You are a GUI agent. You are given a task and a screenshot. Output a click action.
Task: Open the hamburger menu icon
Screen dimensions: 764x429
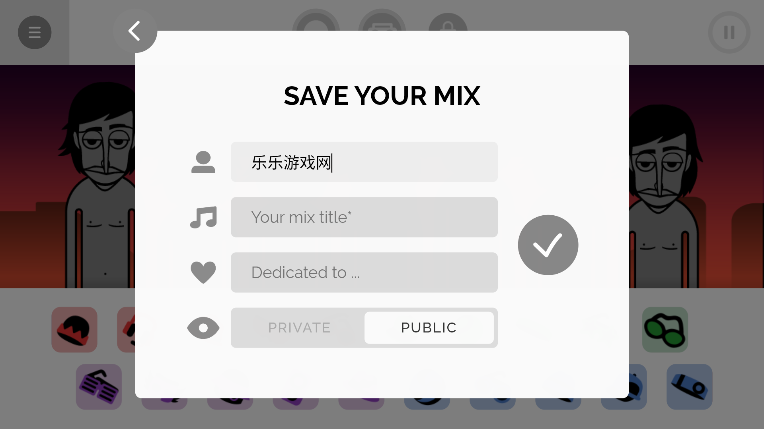click(35, 32)
